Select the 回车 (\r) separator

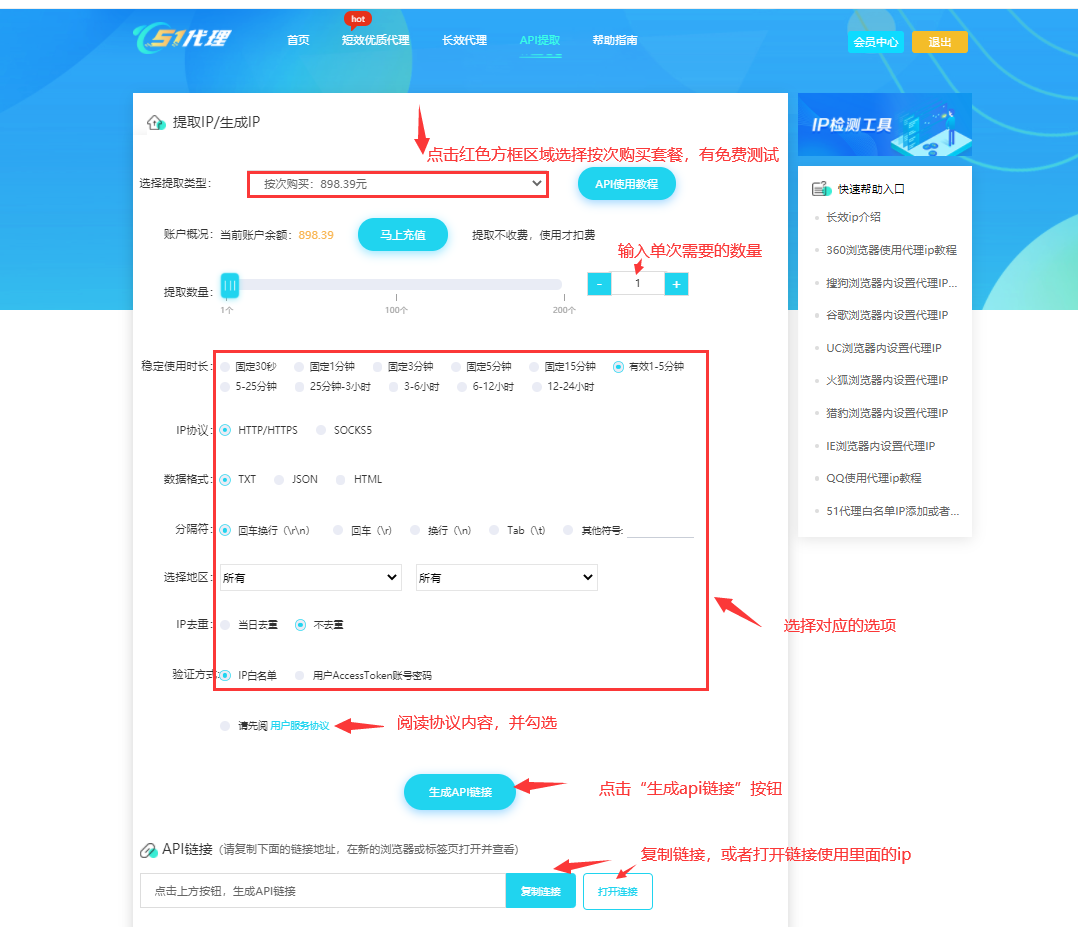(338, 530)
